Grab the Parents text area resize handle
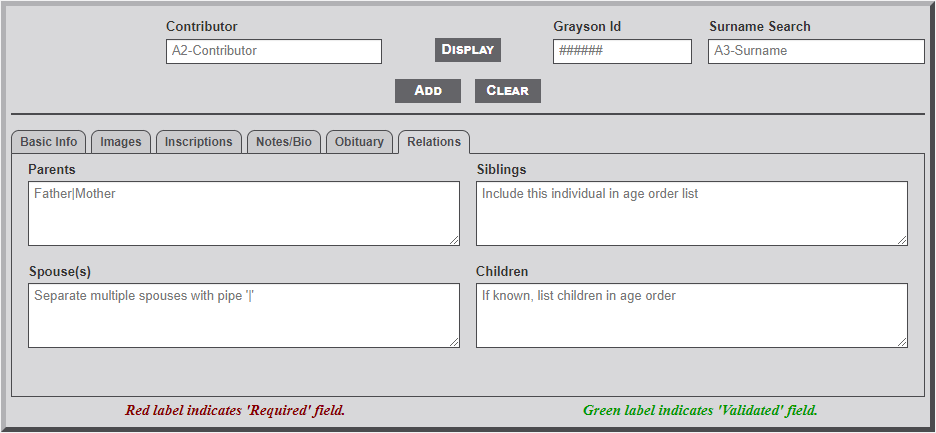 (454, 240)
